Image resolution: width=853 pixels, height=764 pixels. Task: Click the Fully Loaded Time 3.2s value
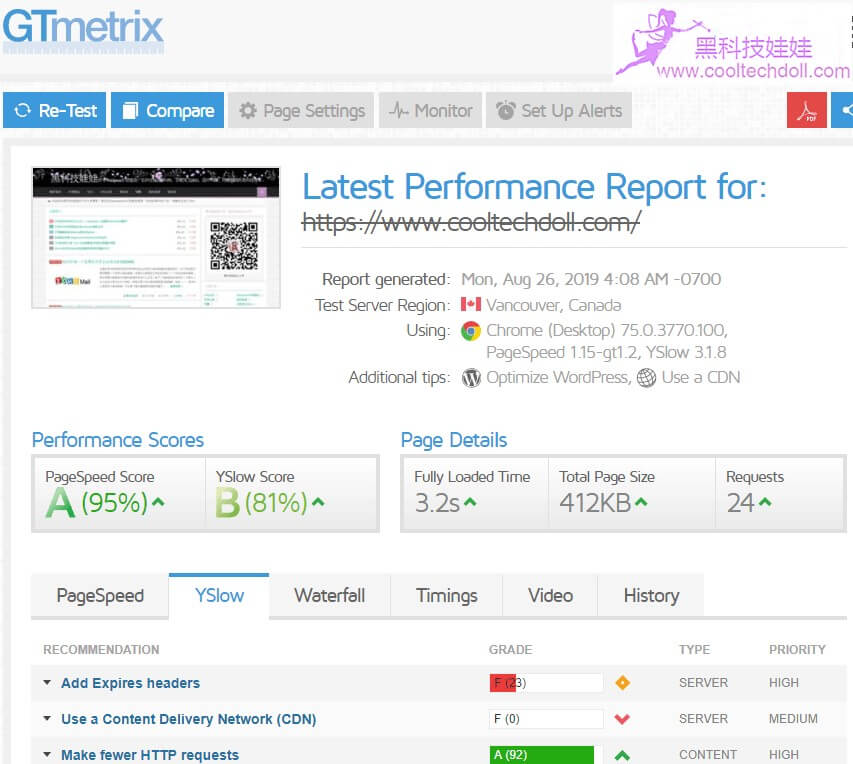click(x=437, y=503)
